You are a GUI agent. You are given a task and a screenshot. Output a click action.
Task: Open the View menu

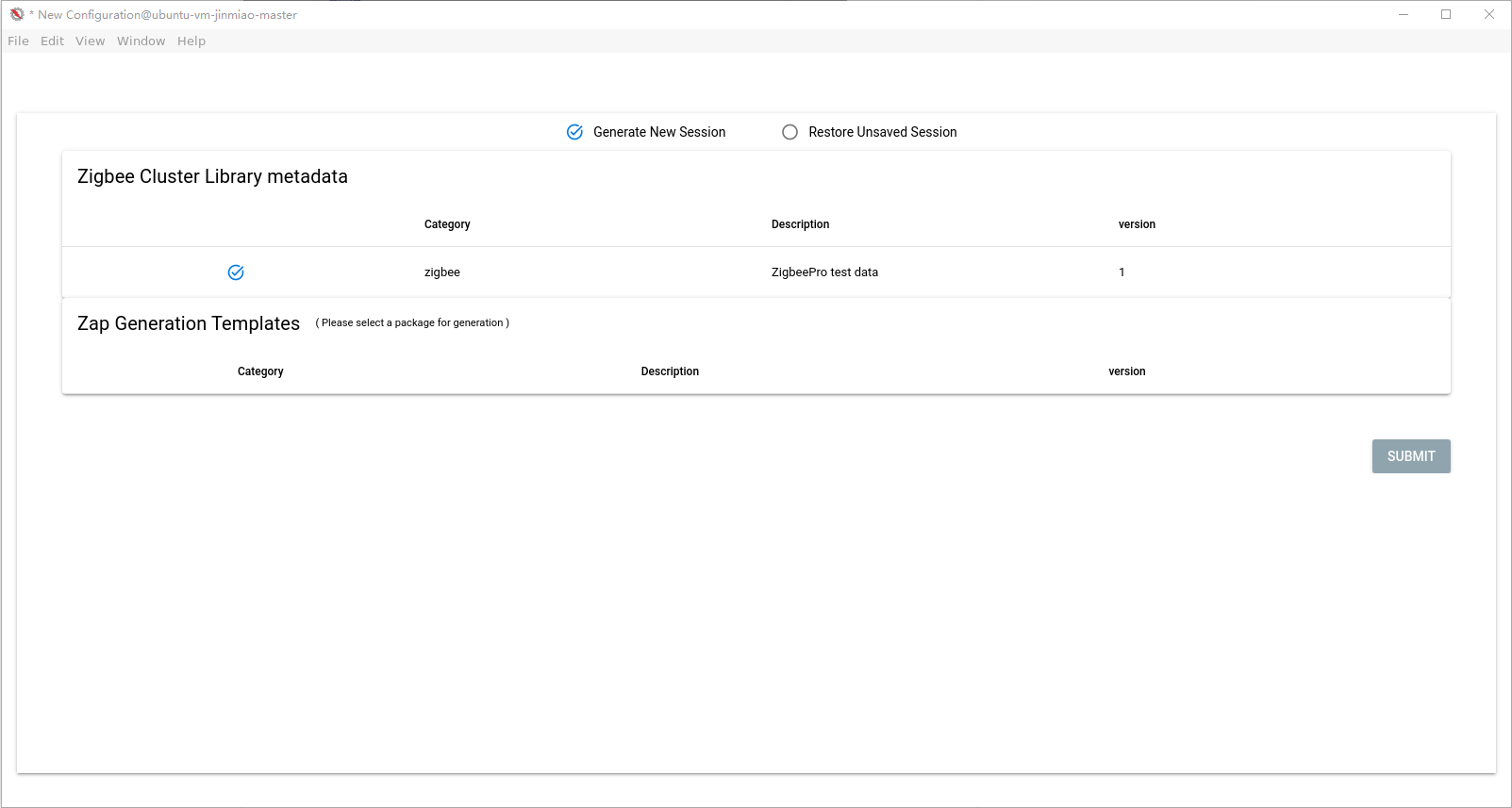click(x=91, y=41)
